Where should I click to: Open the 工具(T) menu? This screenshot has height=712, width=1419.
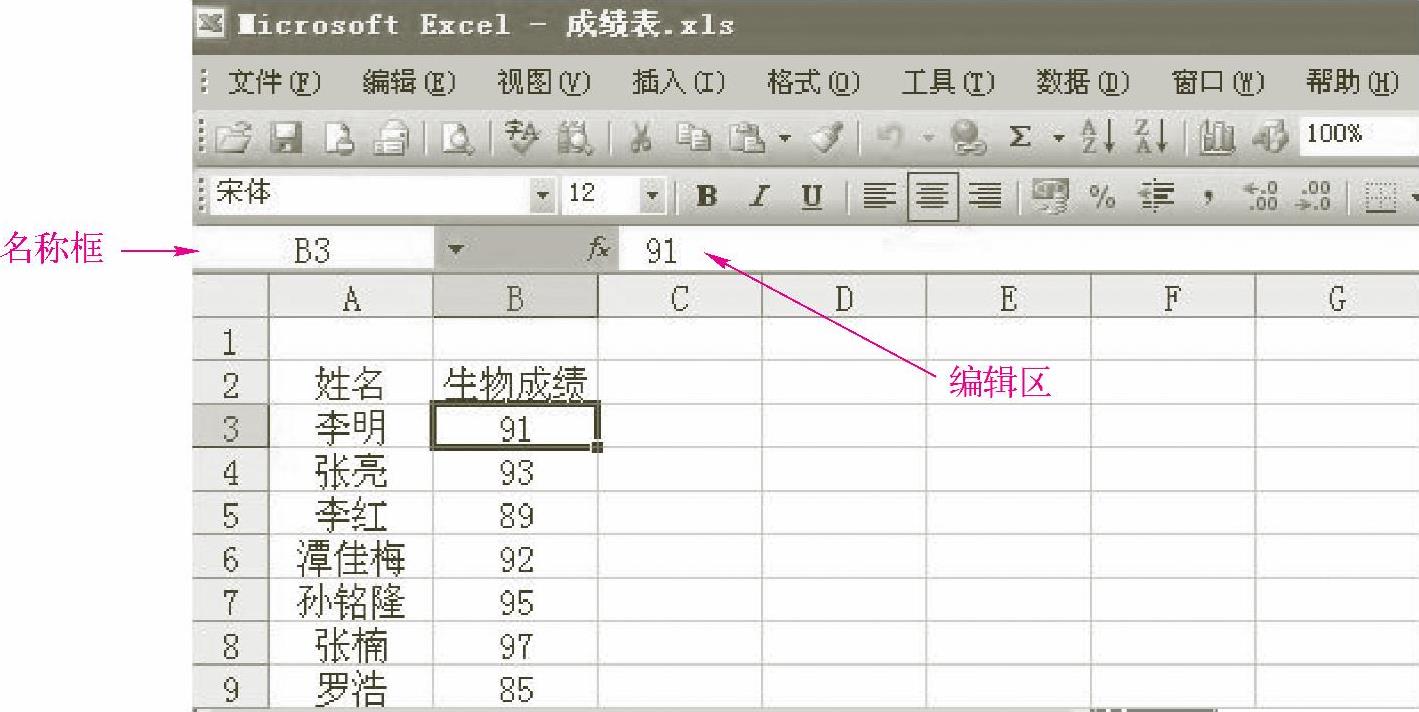pyautogui.click(x=948, y=82)
